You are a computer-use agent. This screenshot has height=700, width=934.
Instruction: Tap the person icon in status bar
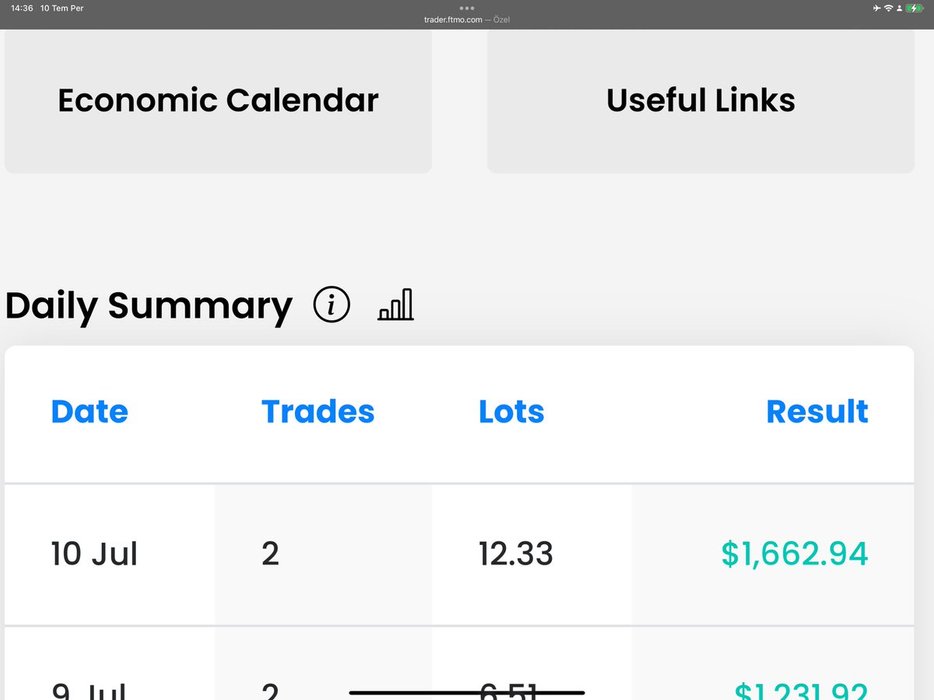pos(899,8)
